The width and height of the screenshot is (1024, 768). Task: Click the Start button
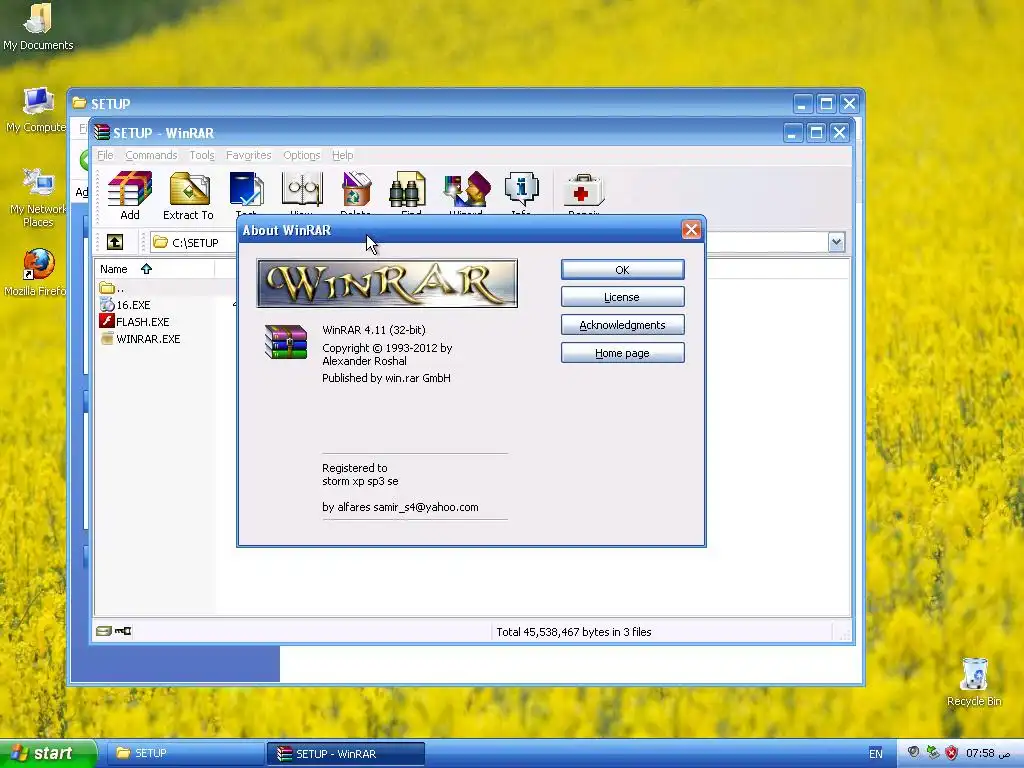[x=48, y=754]
